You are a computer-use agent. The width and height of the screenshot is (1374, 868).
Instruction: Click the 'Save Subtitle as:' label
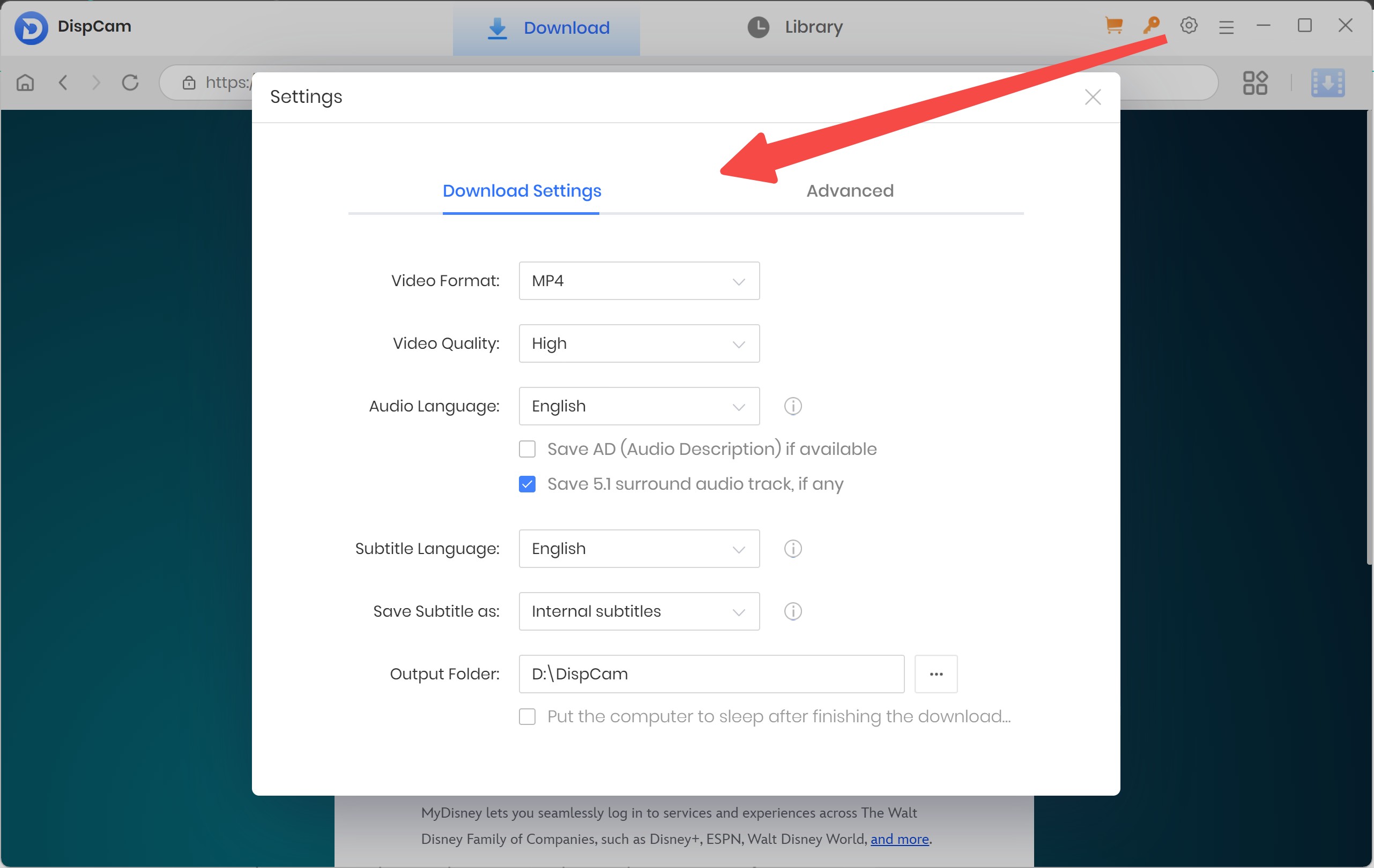coord(436,611)
